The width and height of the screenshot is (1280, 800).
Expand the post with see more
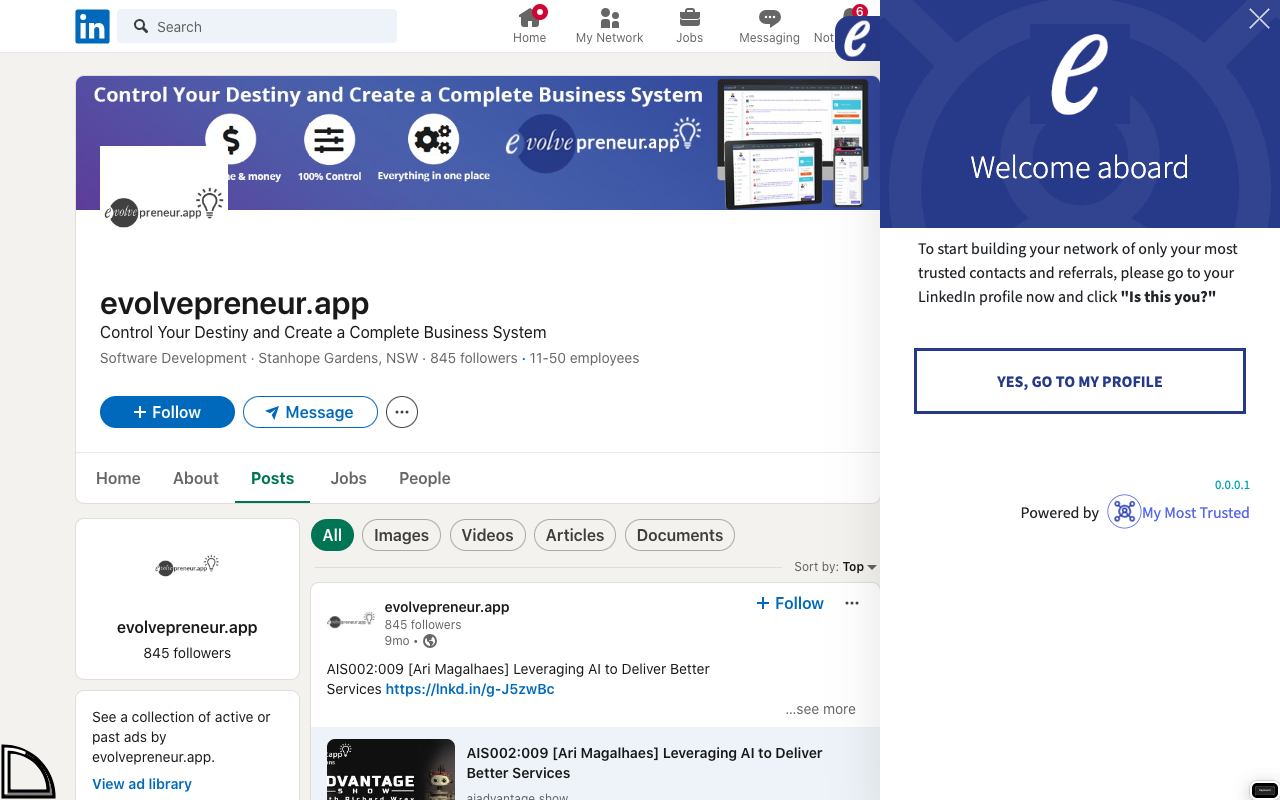click(x=820, y=709)
